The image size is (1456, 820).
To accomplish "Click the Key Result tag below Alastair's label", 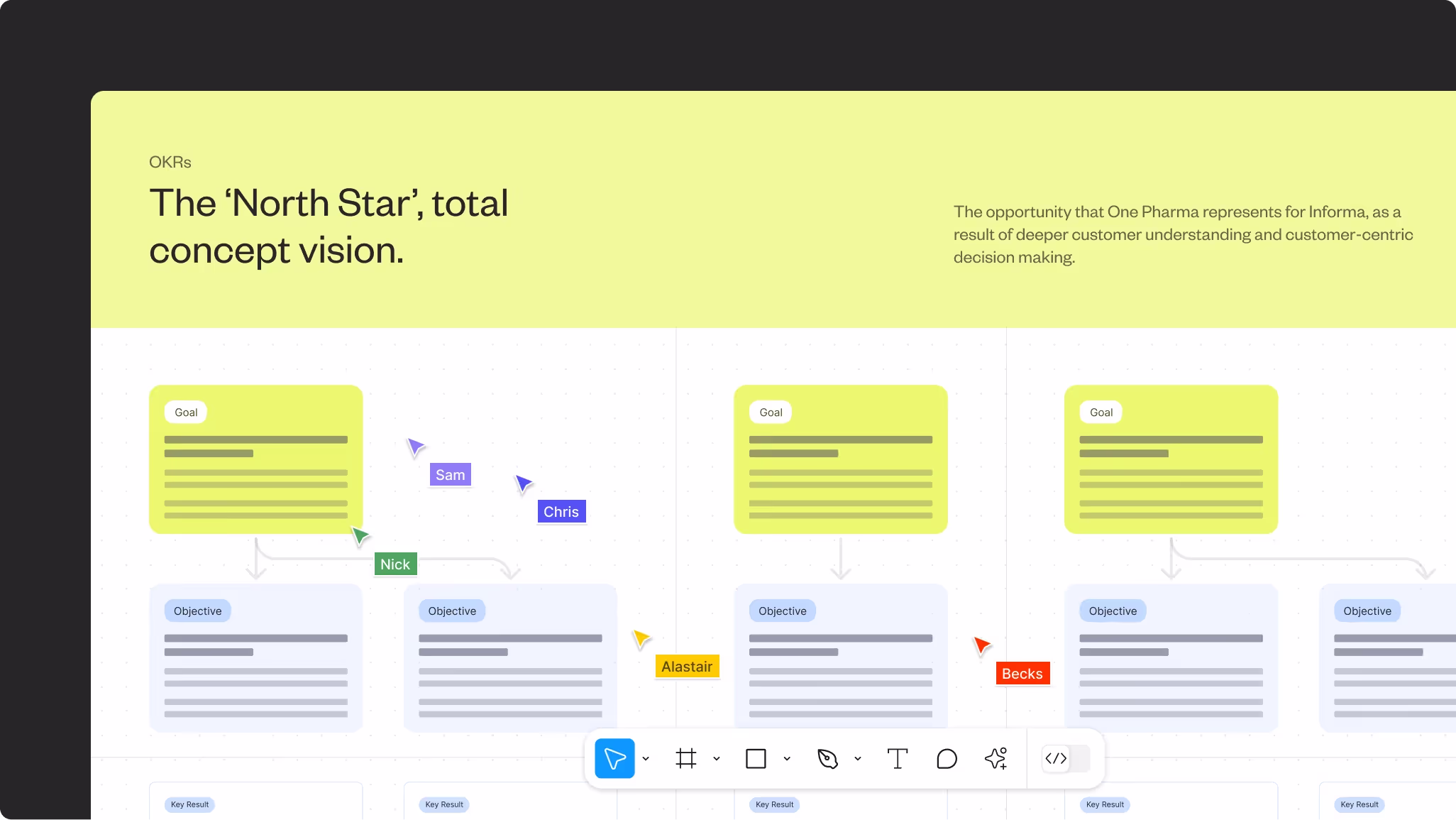I will tap(775, 804).
